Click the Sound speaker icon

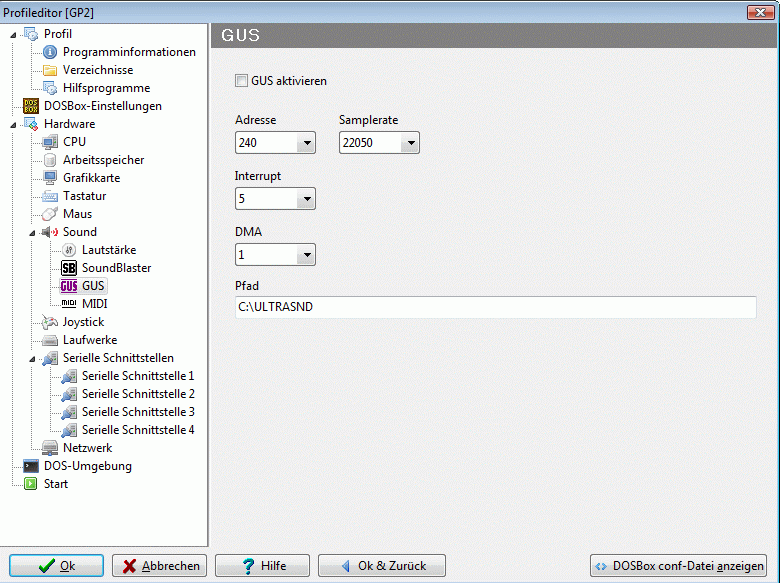[x=50, y=232]
